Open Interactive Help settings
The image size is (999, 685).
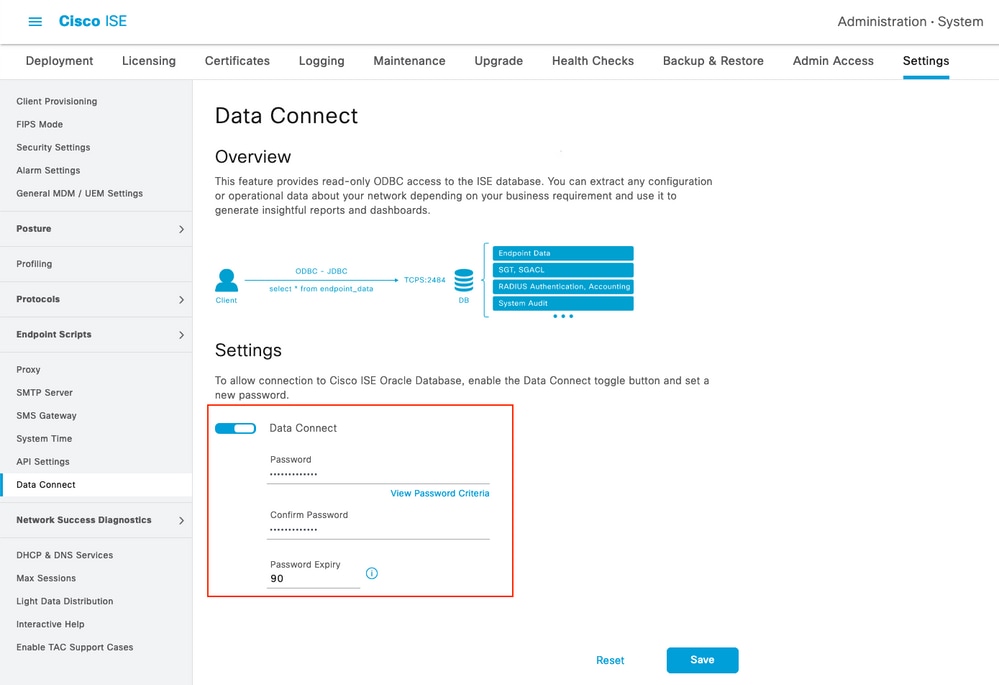click(50, 624)
